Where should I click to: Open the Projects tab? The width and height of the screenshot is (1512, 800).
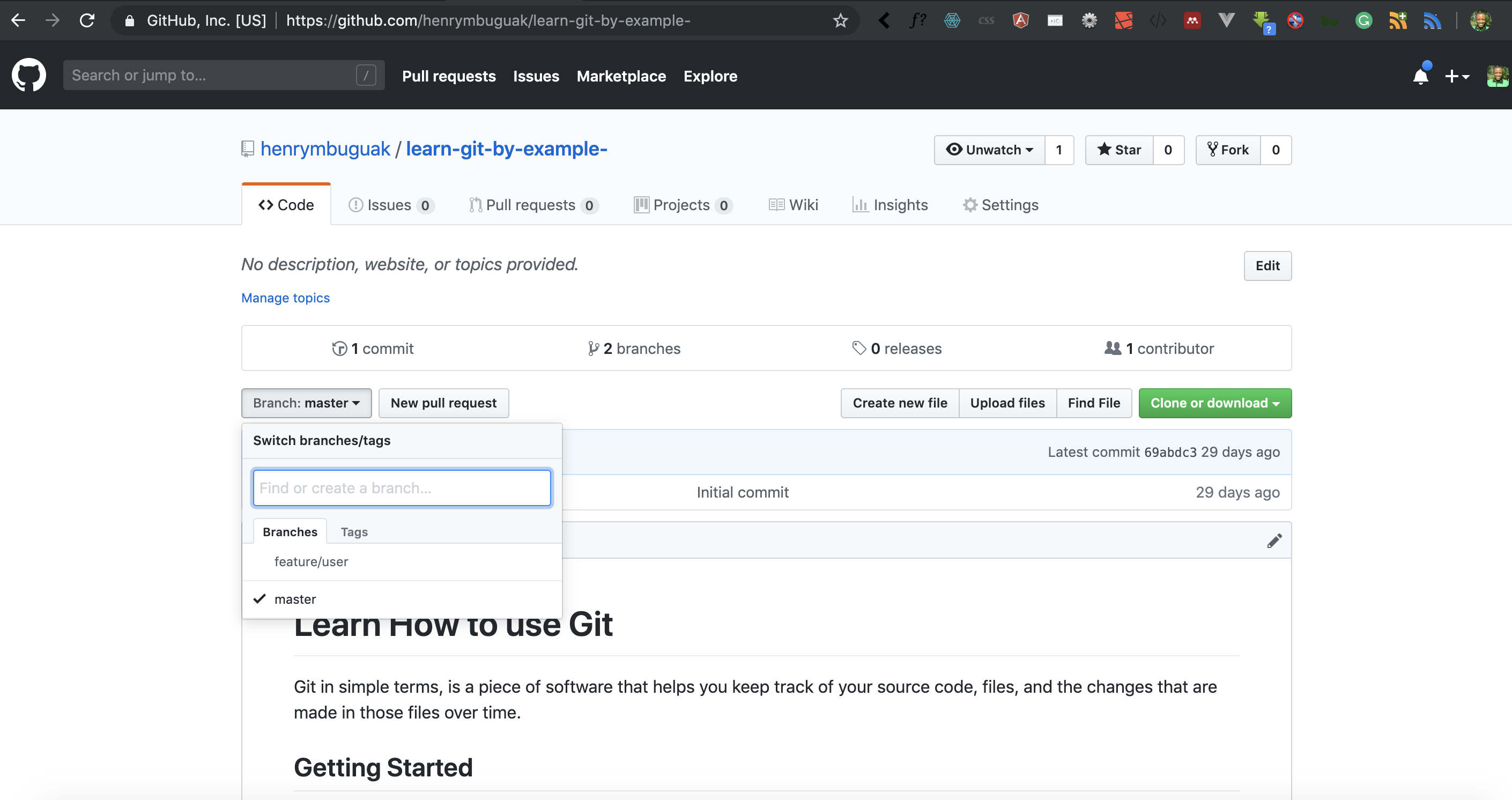click(683, 205)
